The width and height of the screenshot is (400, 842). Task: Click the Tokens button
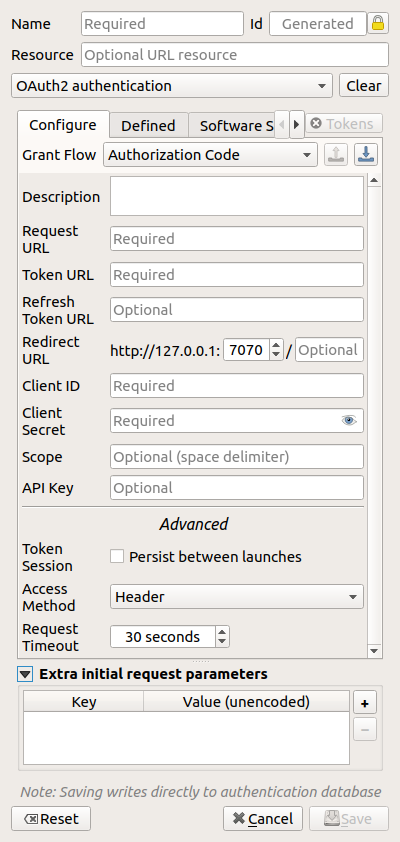click(344, 124)
